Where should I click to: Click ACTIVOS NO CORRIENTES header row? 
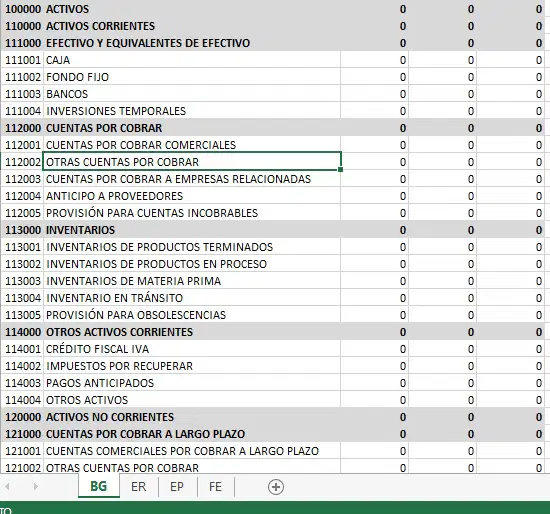273,417
